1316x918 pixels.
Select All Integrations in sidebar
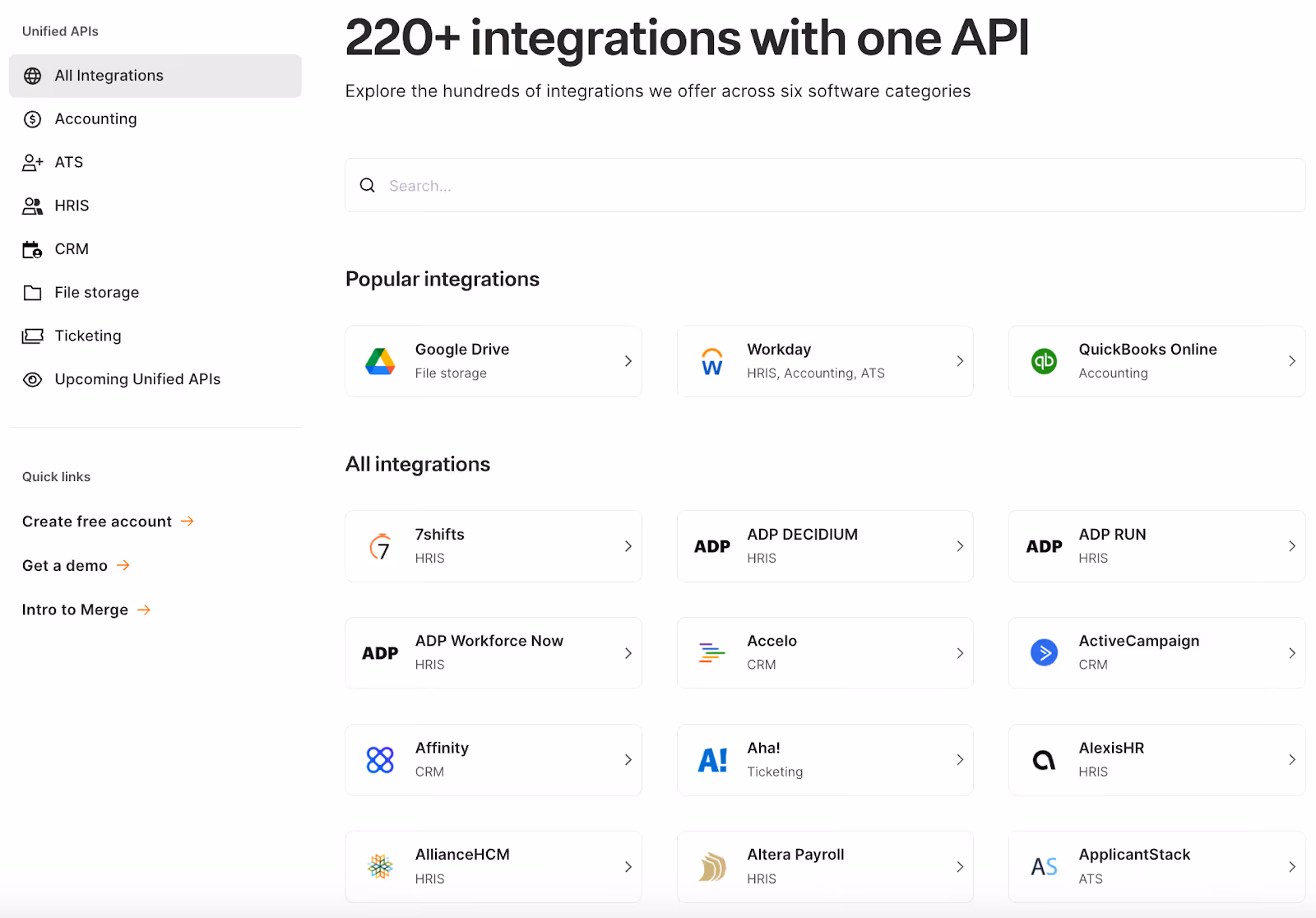155,76
